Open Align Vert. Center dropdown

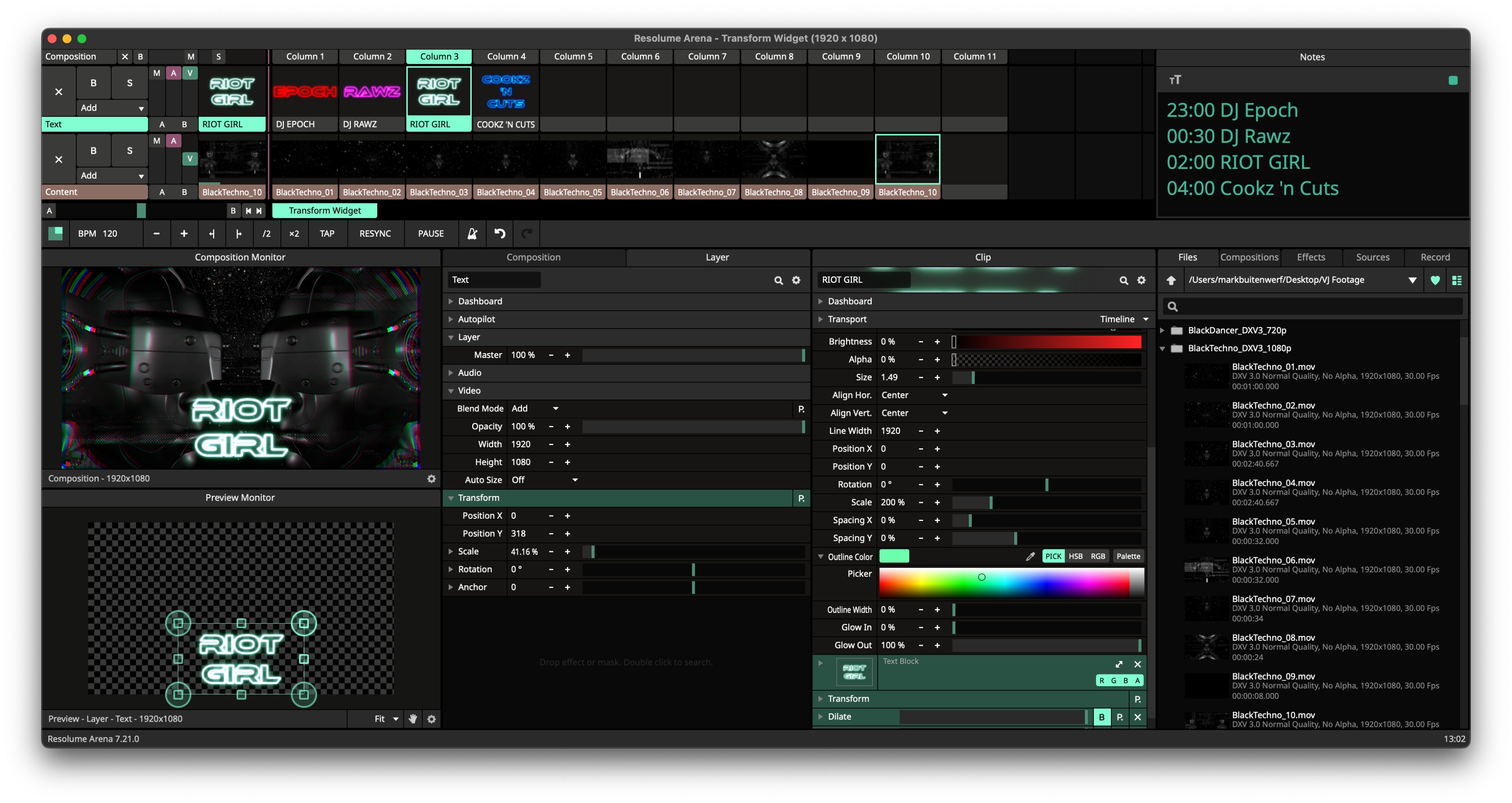click(x=914, y=413)
